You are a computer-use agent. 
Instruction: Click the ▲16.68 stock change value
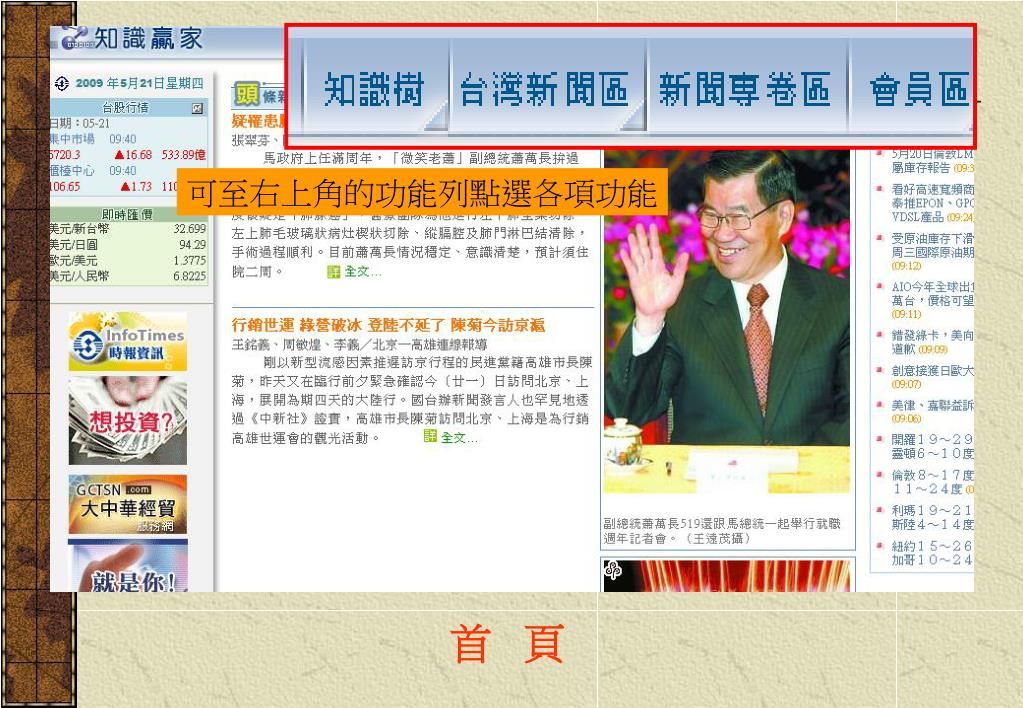(x=133, y=155)
